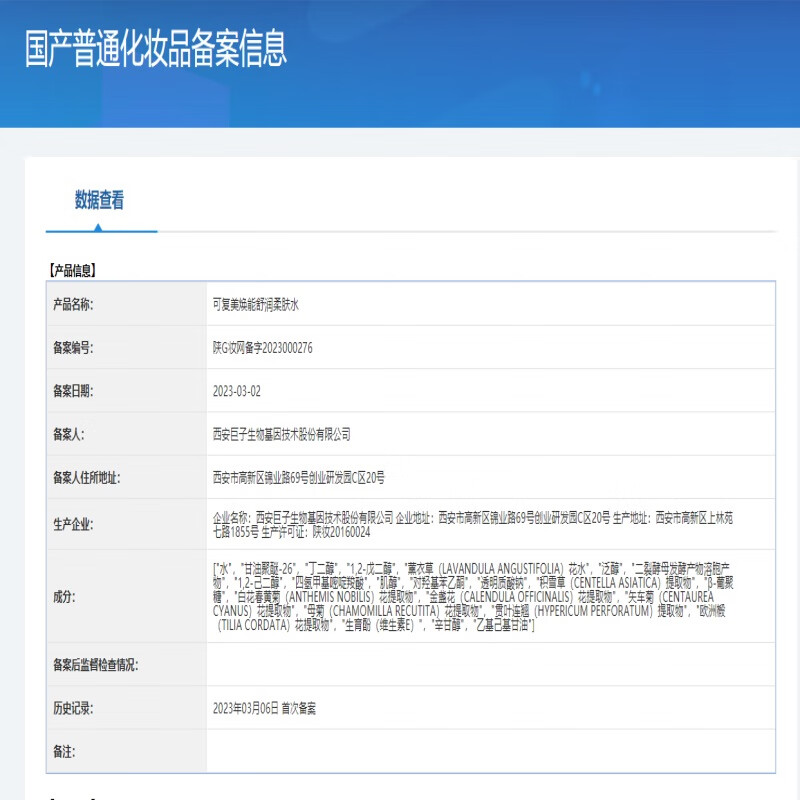Viewport: 800px width, 800px height.
Task: Click the 备案编号 row label
Action: [x=73, y=347]
